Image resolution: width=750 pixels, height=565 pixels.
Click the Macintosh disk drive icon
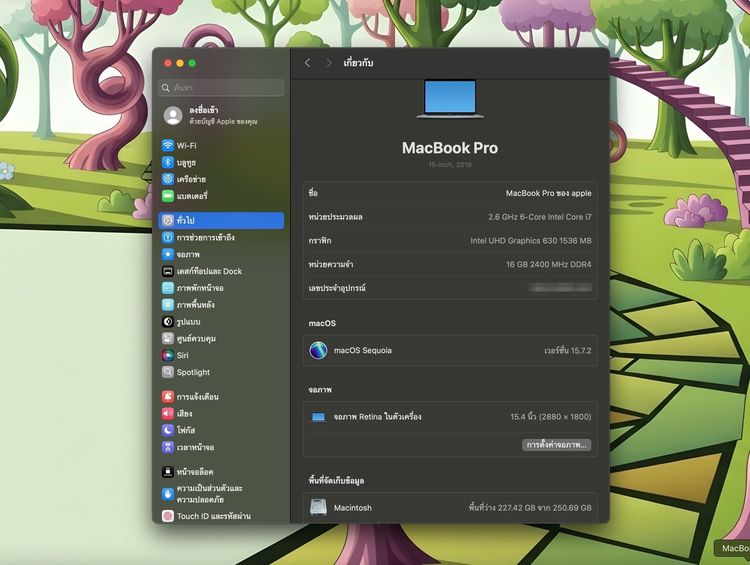coord(318,507)
